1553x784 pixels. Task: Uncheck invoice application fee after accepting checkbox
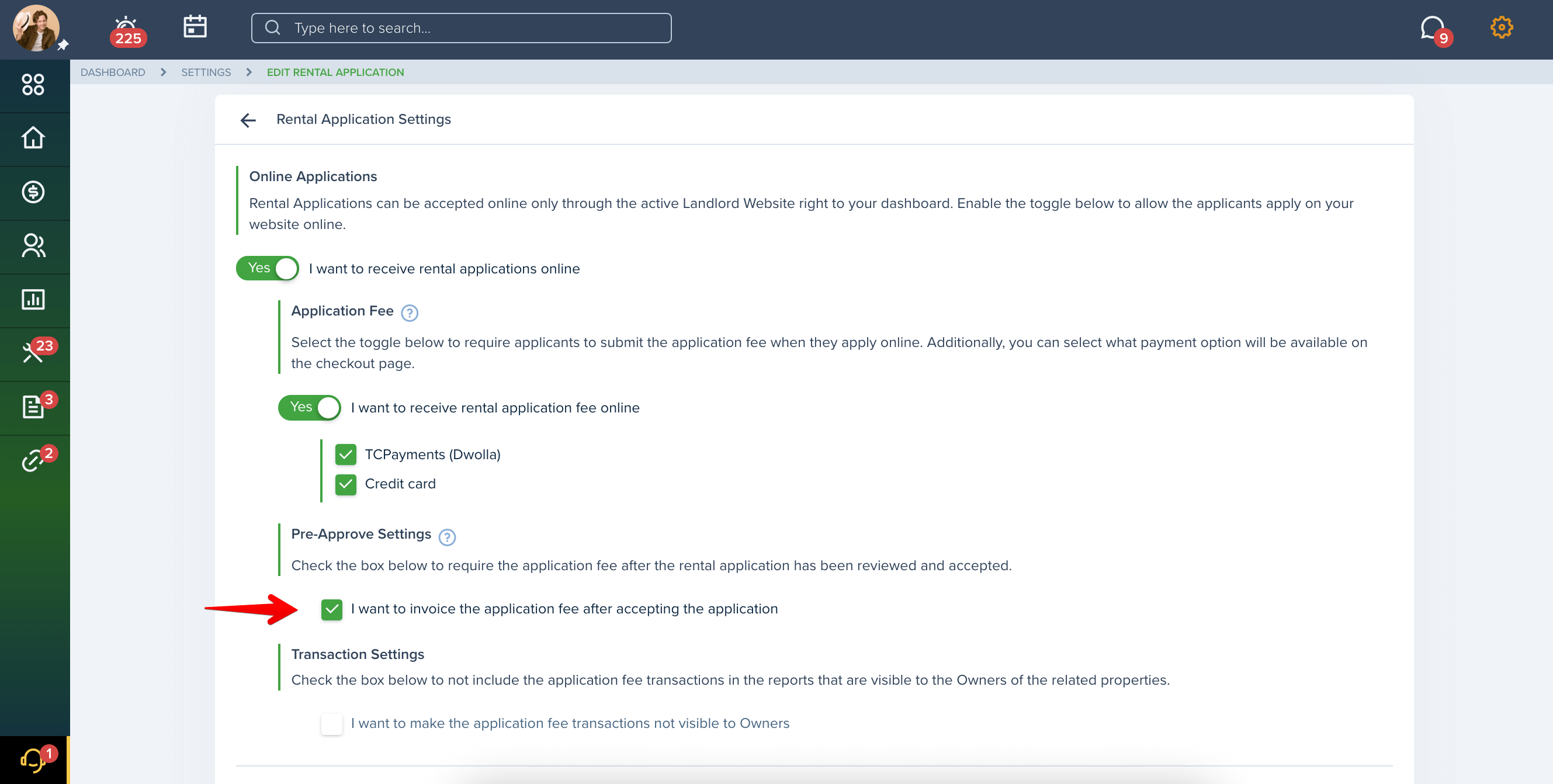pos(332,609)
